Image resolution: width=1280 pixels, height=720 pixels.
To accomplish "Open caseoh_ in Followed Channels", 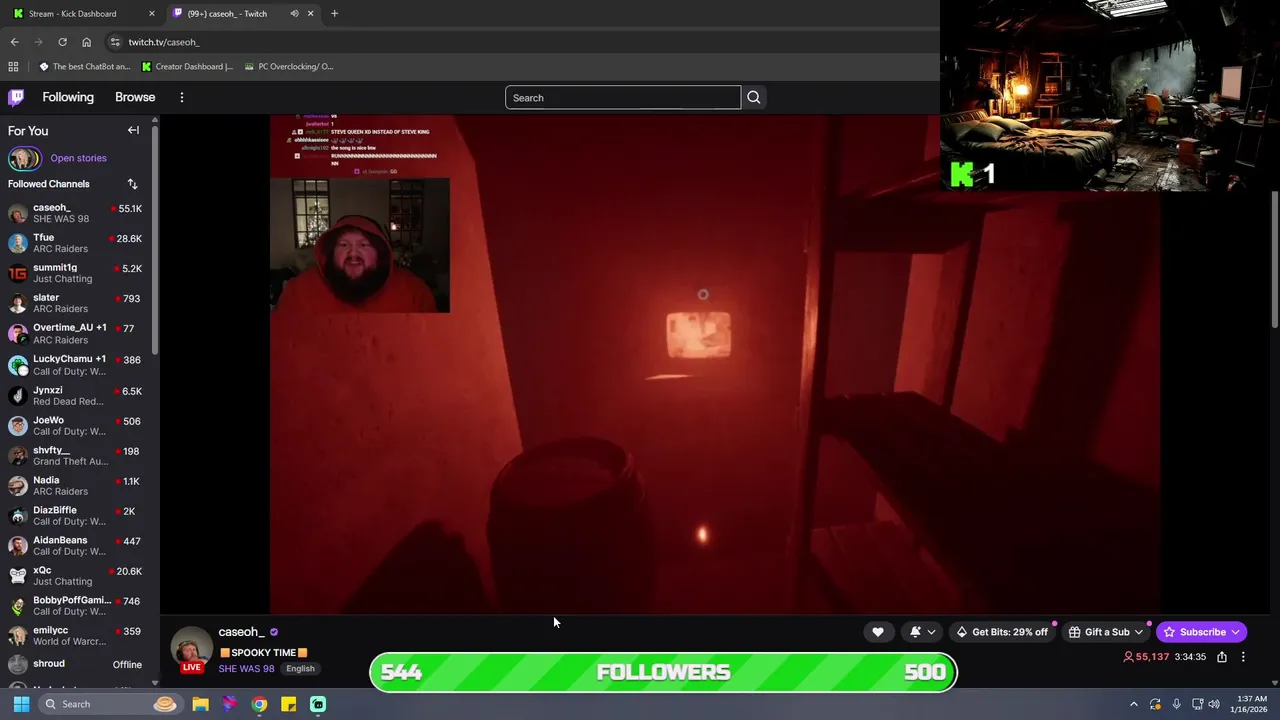I will click(76, 213).
